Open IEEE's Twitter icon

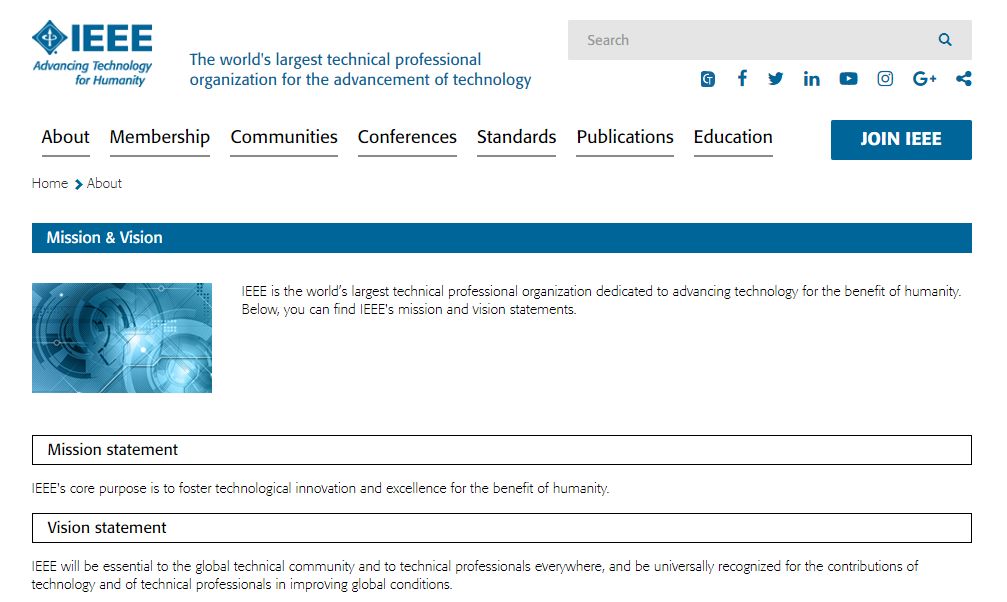776,78
